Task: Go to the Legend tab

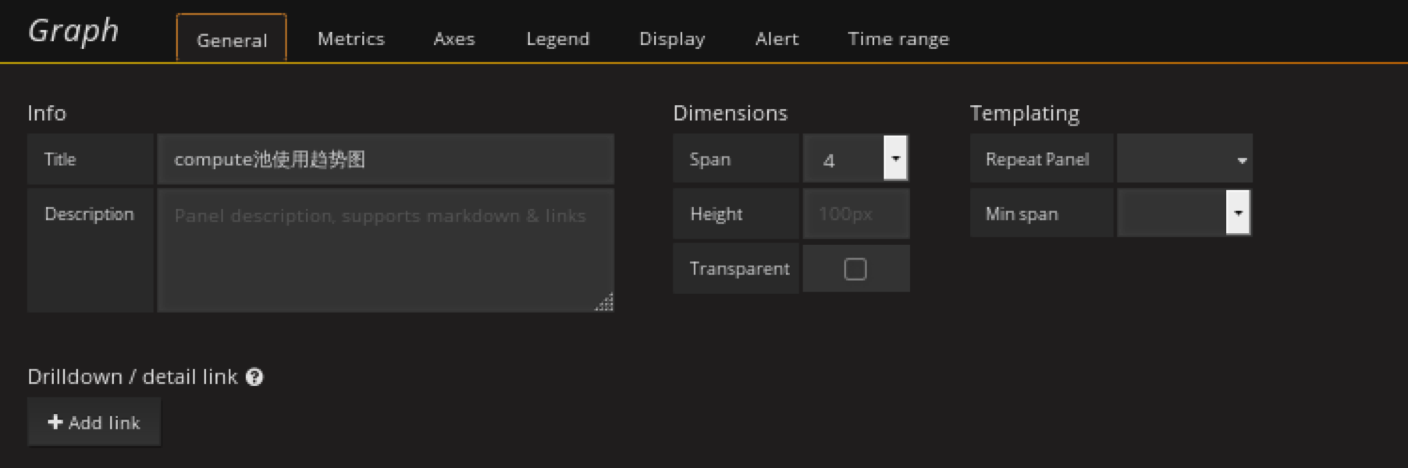Action: pyautogui.click(x=557, y=39)
